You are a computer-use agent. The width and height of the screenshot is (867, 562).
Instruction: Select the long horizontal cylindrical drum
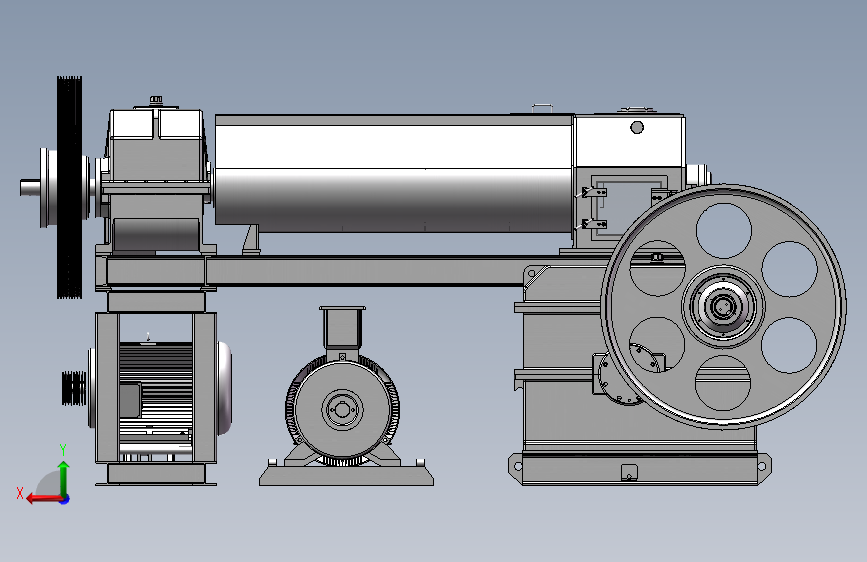tap(394, 173)
